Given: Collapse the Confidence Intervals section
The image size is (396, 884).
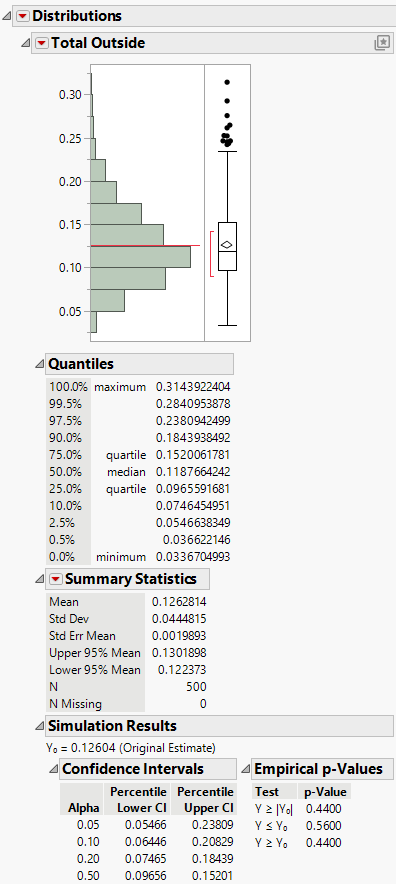Looking at the screenshot, I should [x=54, y=769].
